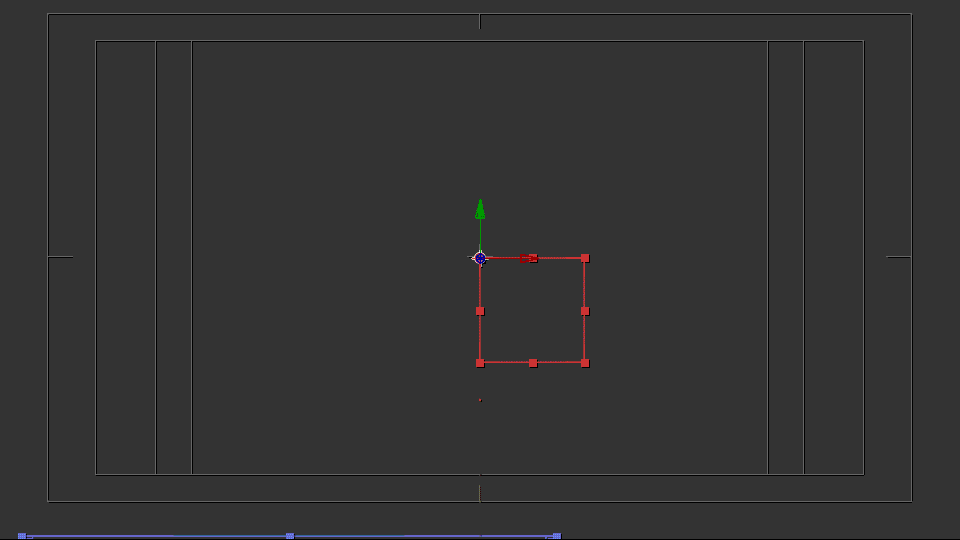Select the bottom-left handle of the red rectangle
The height and width of the screenshot is (540, 960).
click(480, 363)
